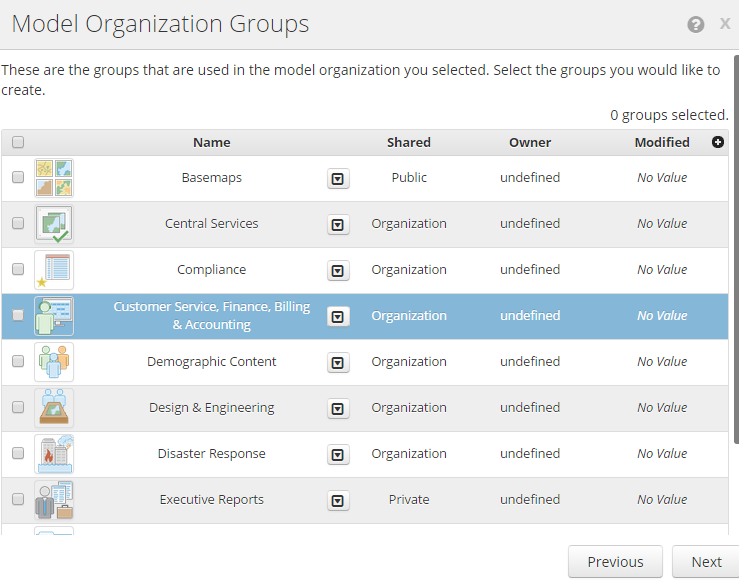The width and height of the screenshot is (739, 581).
Task: Click the Basemaps group thumbnail icon
Action: [x=54, y=178]
